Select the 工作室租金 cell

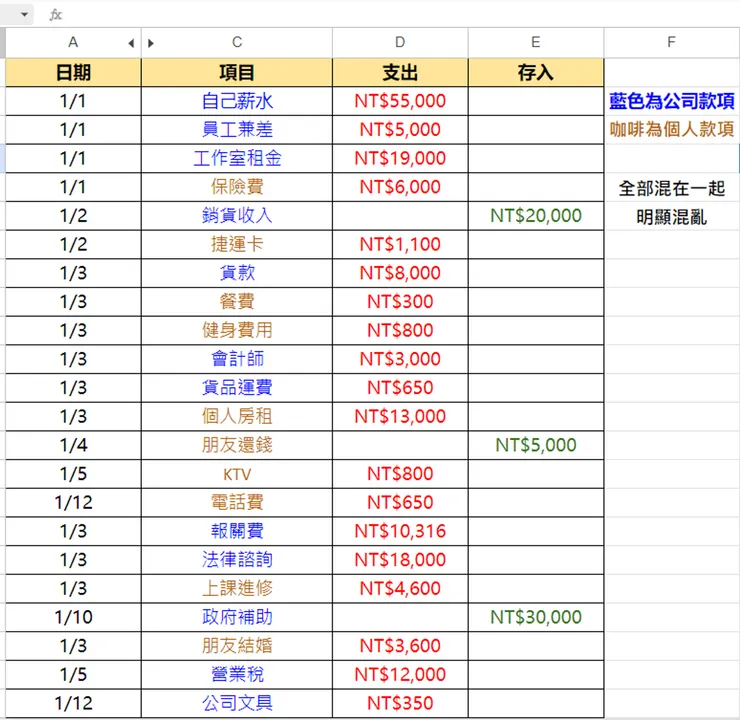click(x=237, y=159)
